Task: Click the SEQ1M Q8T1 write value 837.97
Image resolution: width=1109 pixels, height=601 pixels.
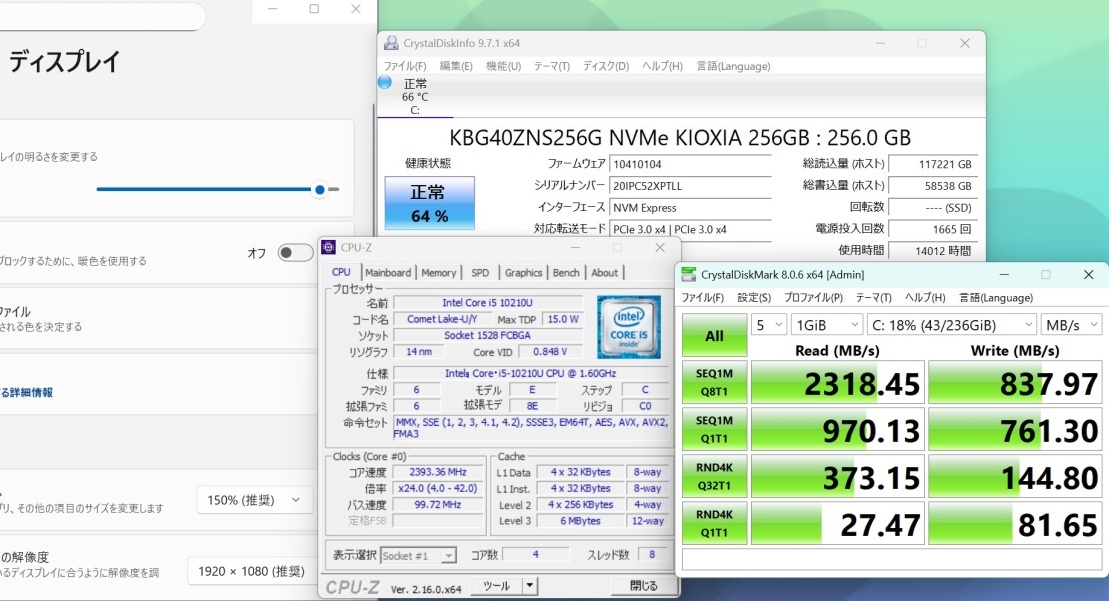Action: pos(1015,383)
